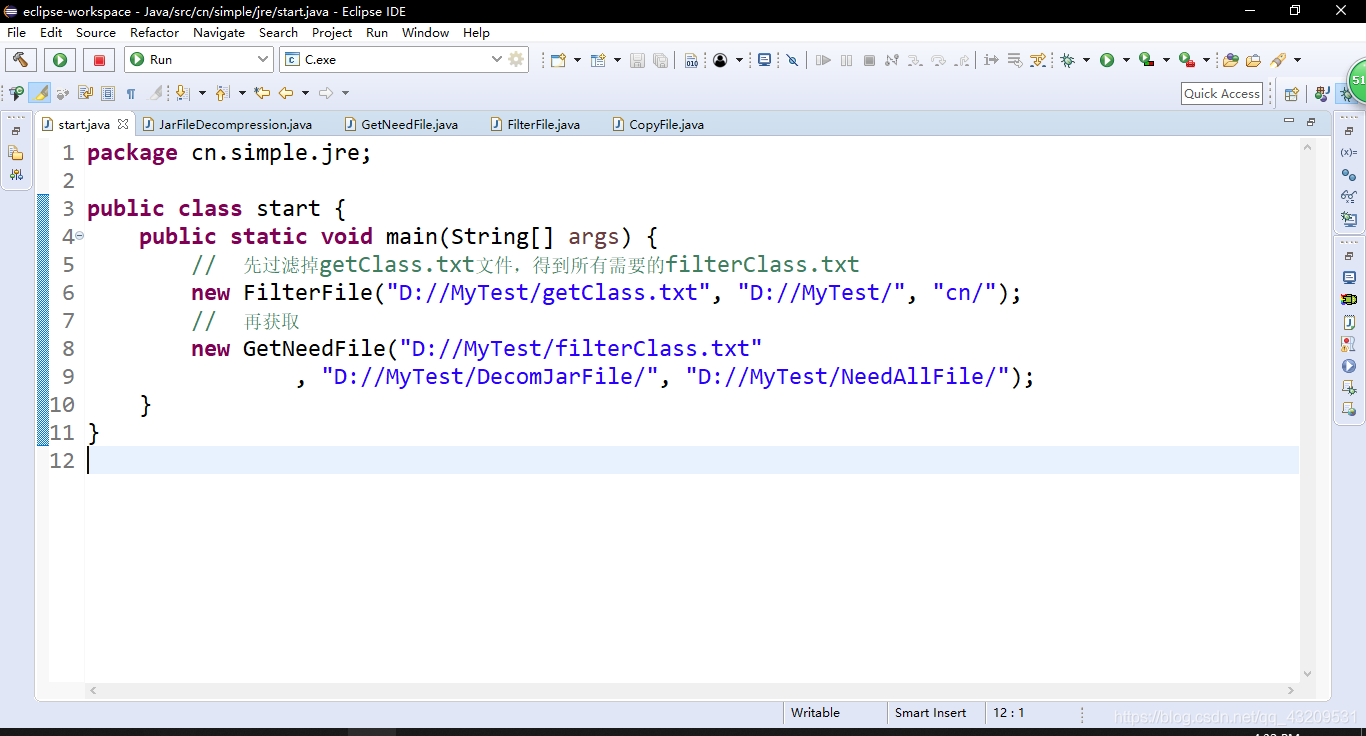The height and width of the screenshot is (736, 1366).
Task: Click the hammer Build launch button
Action: [21, 60]
